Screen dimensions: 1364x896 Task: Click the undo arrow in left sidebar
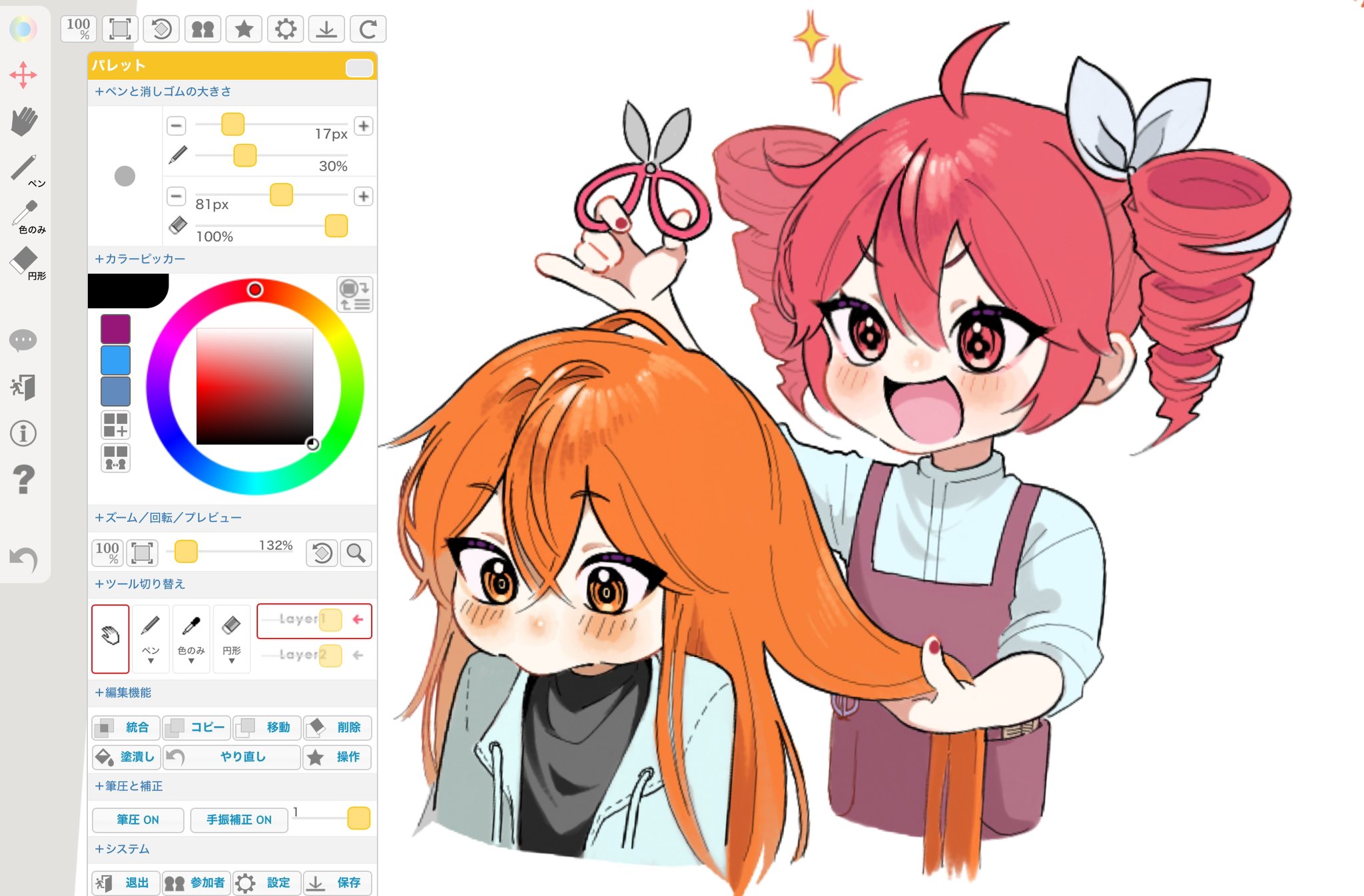(23, 559)
